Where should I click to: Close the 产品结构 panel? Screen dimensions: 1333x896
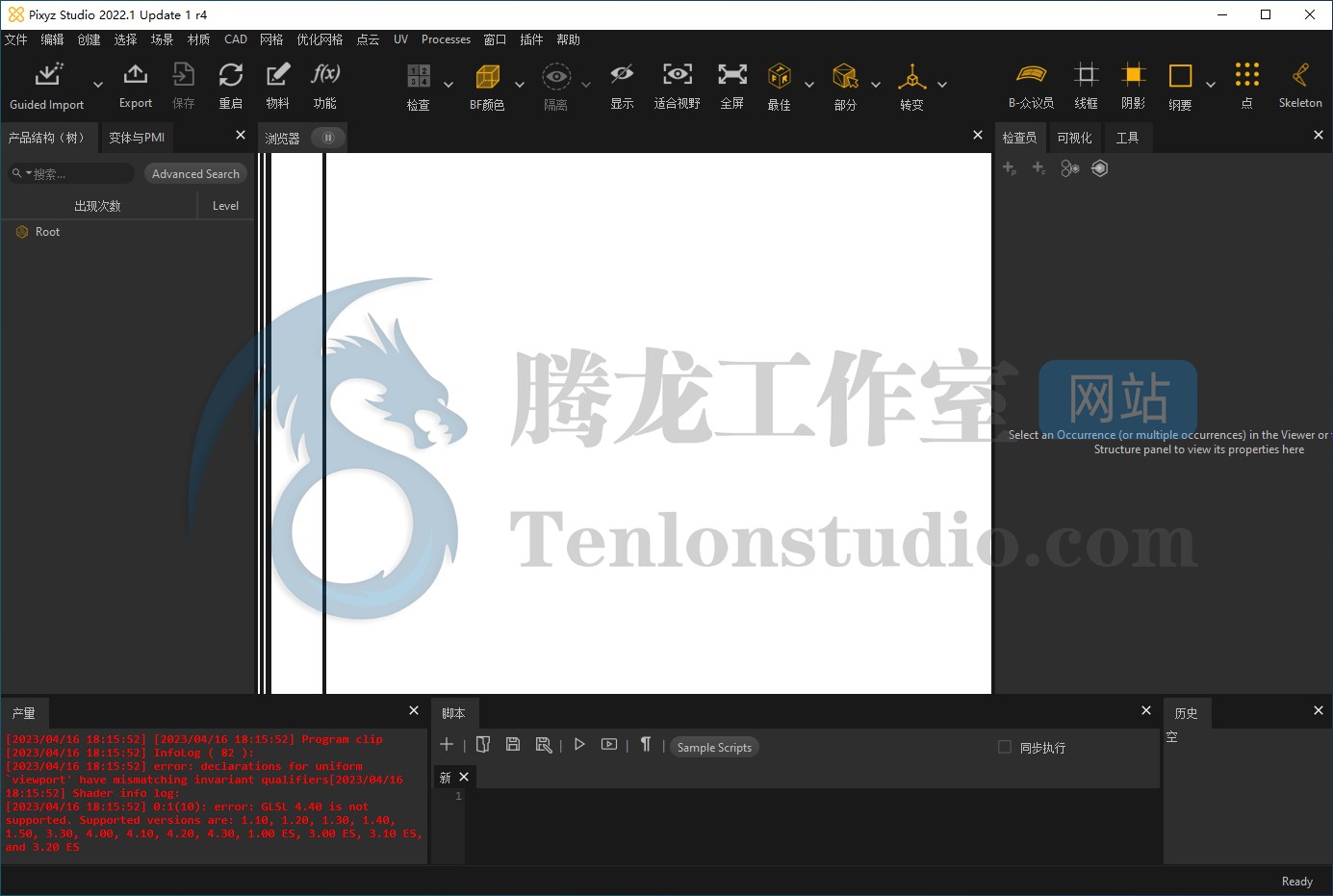(x=241, y=136)
